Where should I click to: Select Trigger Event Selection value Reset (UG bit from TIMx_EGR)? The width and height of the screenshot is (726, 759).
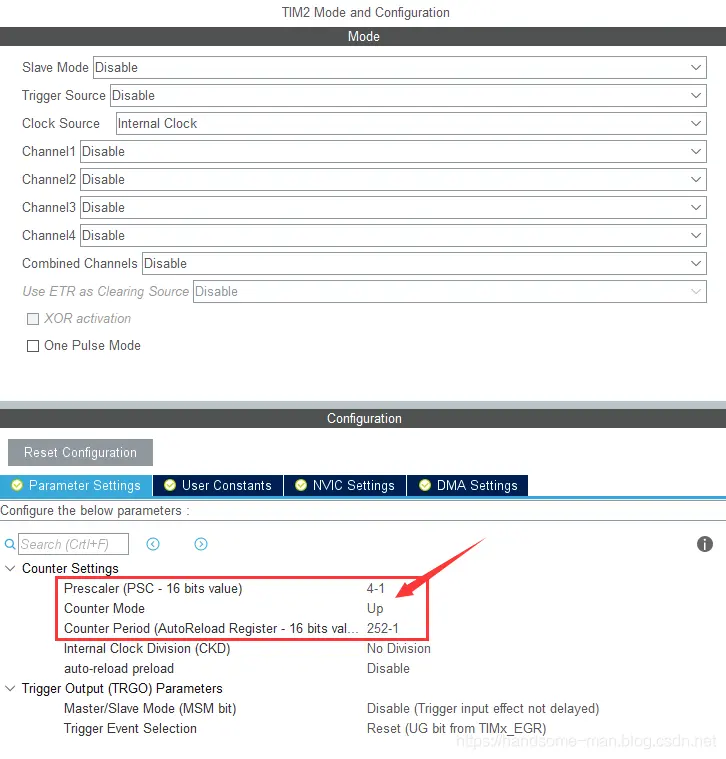(x=456, y=729)
